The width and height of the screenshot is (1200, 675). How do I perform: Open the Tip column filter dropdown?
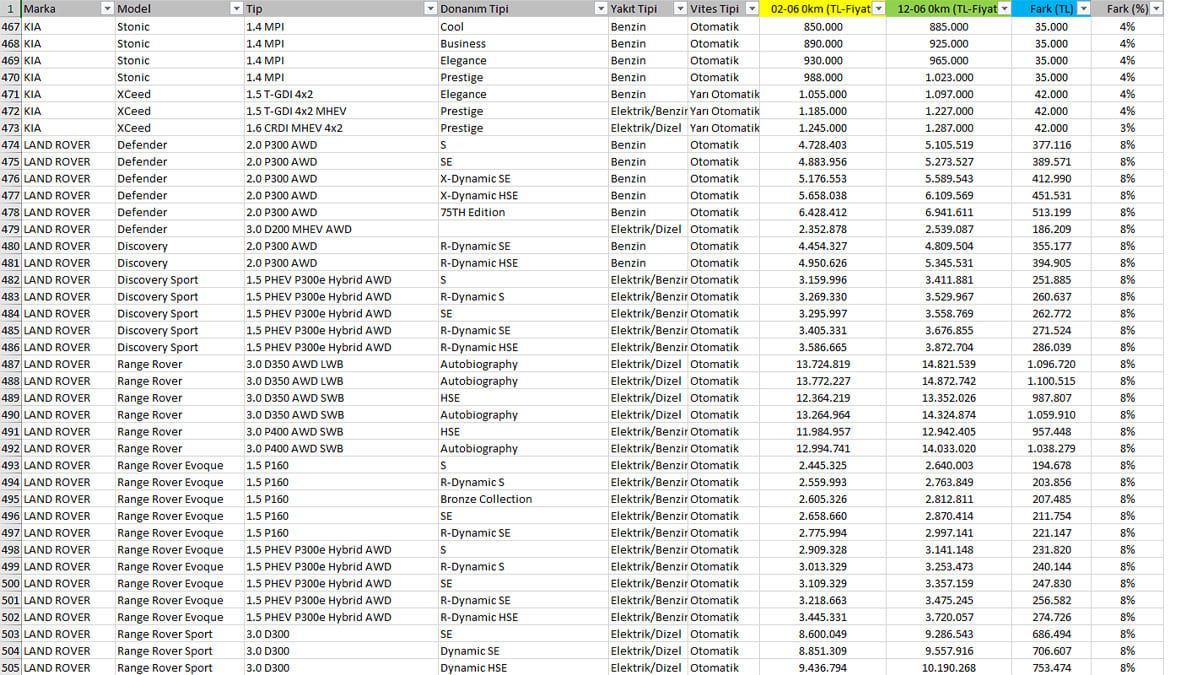point(430,8)
